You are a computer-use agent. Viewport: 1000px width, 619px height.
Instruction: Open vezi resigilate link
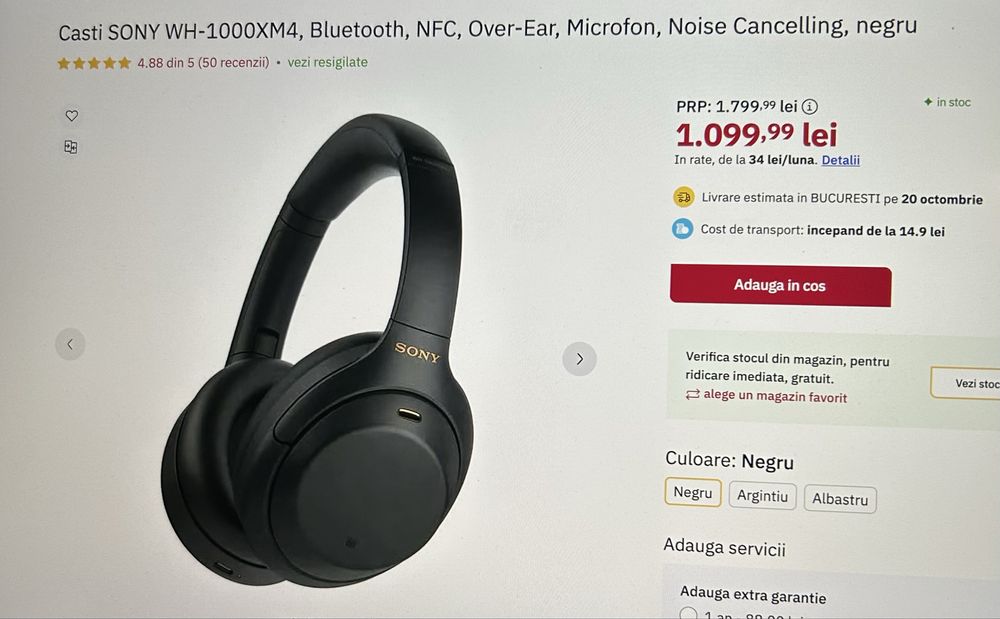pyautogui.click(x=327, y=62)
